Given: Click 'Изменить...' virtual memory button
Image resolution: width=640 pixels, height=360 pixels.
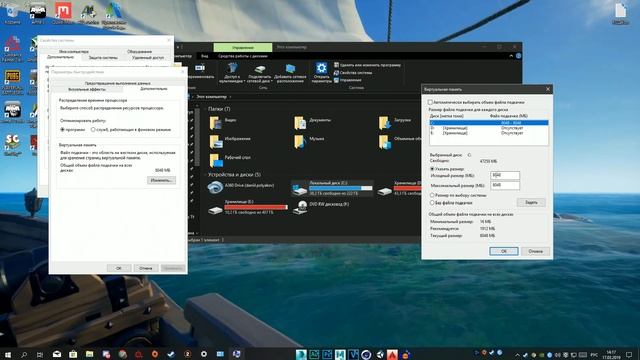Looking at the screenshot, I should coord(161,180).
